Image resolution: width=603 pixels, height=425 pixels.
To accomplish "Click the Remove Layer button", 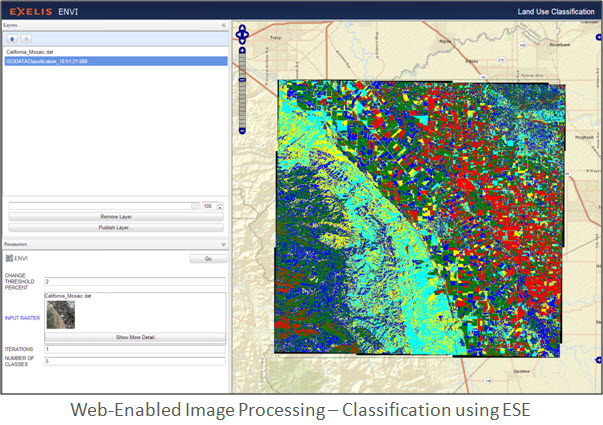I will [x=115, y=216].
